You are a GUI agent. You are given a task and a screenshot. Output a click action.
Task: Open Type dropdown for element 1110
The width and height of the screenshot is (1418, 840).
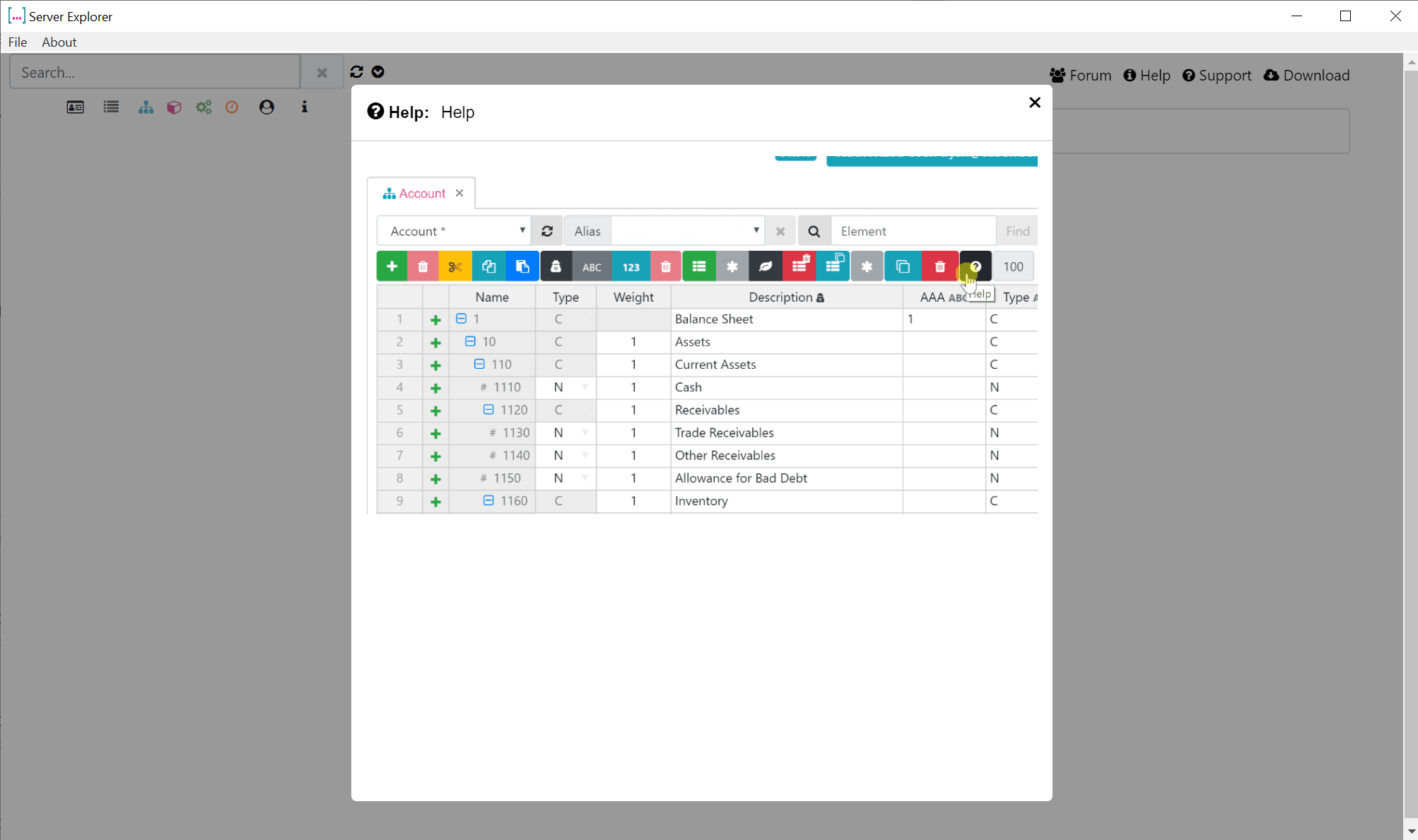585,387
